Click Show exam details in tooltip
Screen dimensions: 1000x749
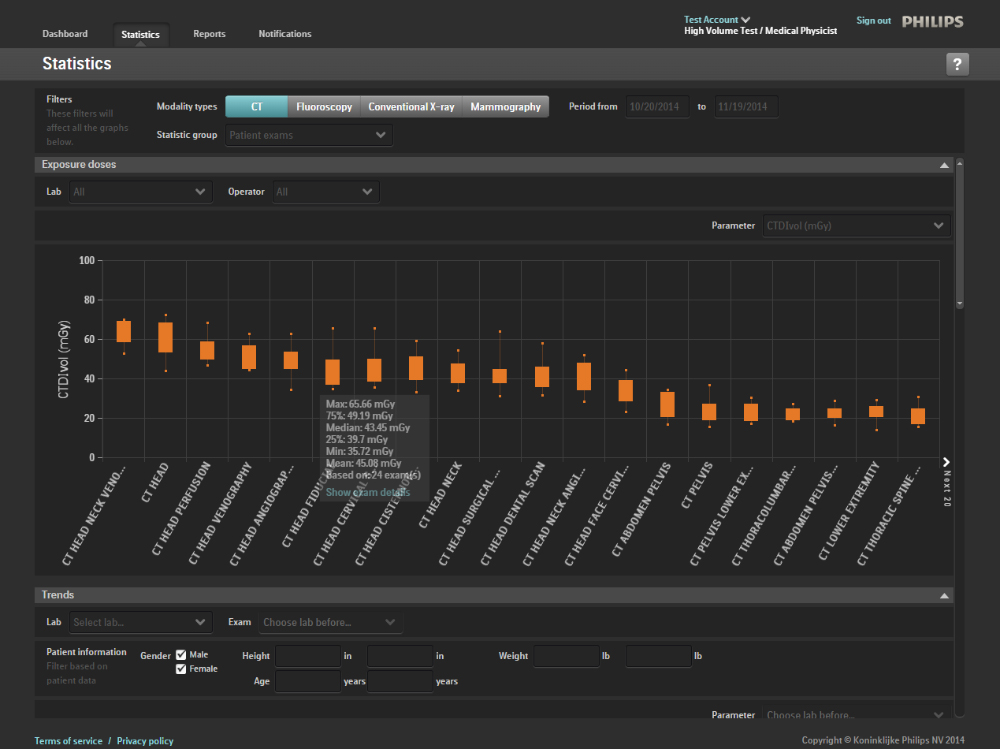pos(367,492)
